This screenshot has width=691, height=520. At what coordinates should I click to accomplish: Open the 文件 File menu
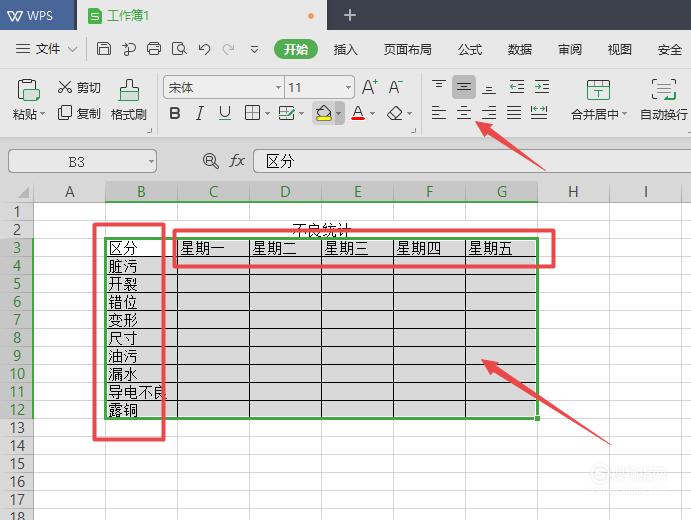(47, 48)
